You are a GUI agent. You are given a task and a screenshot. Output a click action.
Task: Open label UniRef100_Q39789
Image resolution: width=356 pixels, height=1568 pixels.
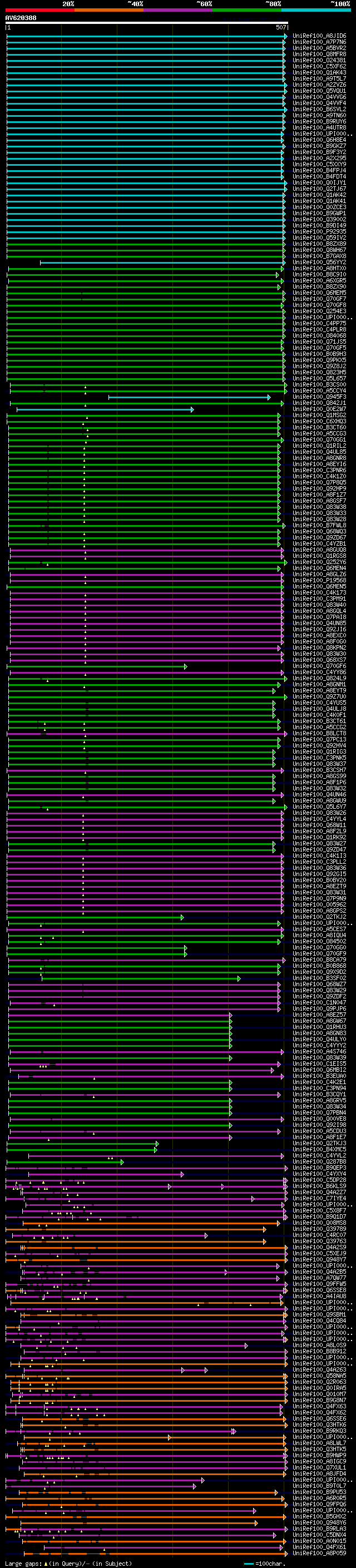click(x=319, y=1229)
